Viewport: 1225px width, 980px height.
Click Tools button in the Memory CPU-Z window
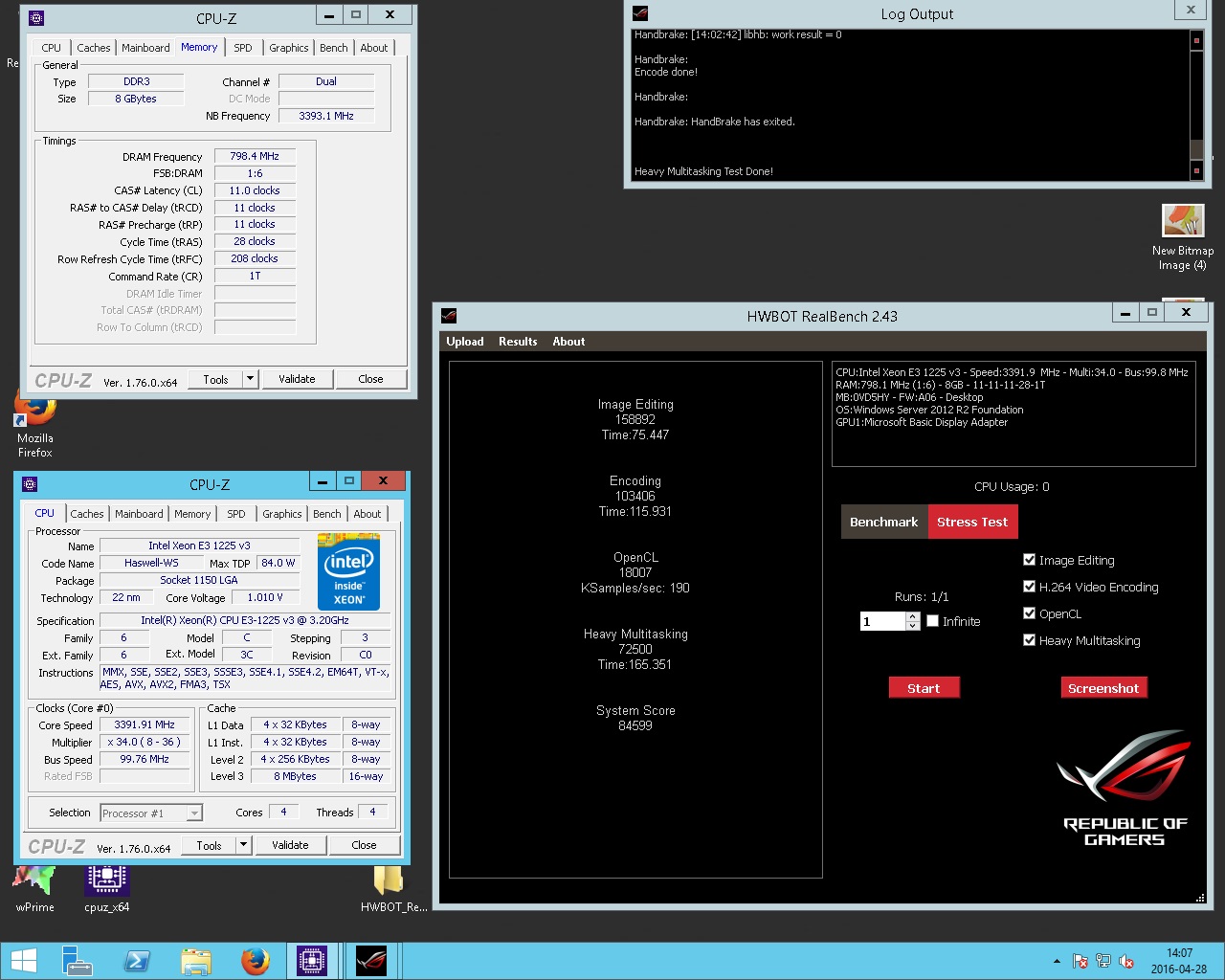[x=216, y=379]
